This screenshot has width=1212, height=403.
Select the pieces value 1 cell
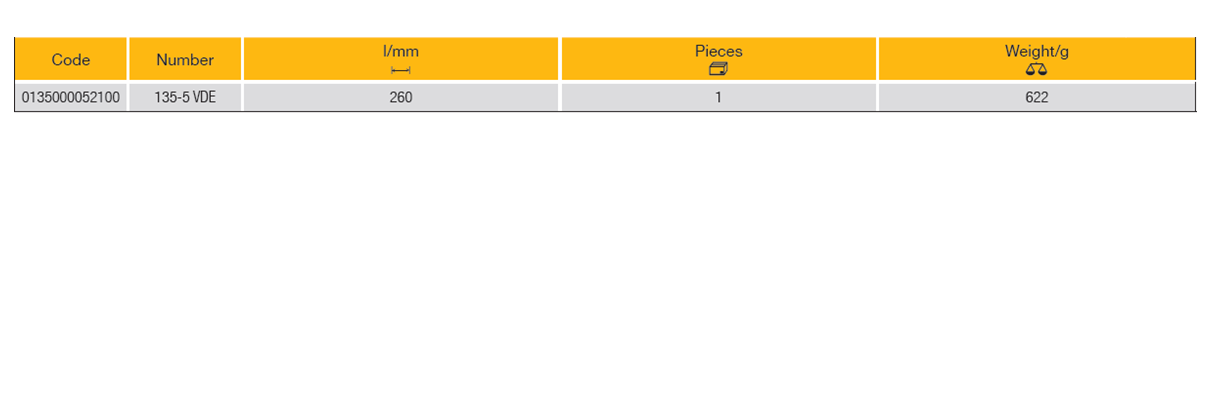[x=719, y=98]
